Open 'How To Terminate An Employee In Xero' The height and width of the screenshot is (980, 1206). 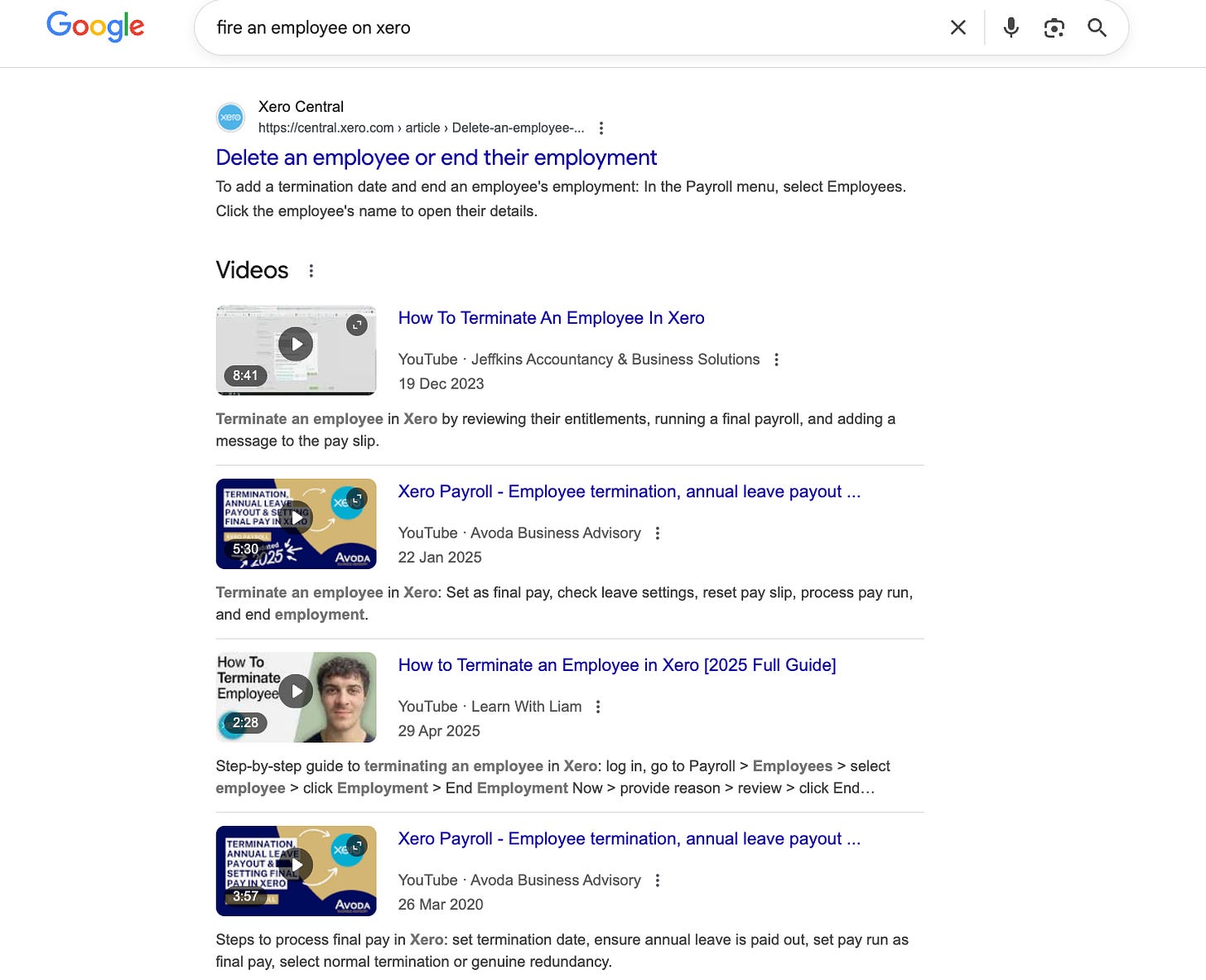551,318
